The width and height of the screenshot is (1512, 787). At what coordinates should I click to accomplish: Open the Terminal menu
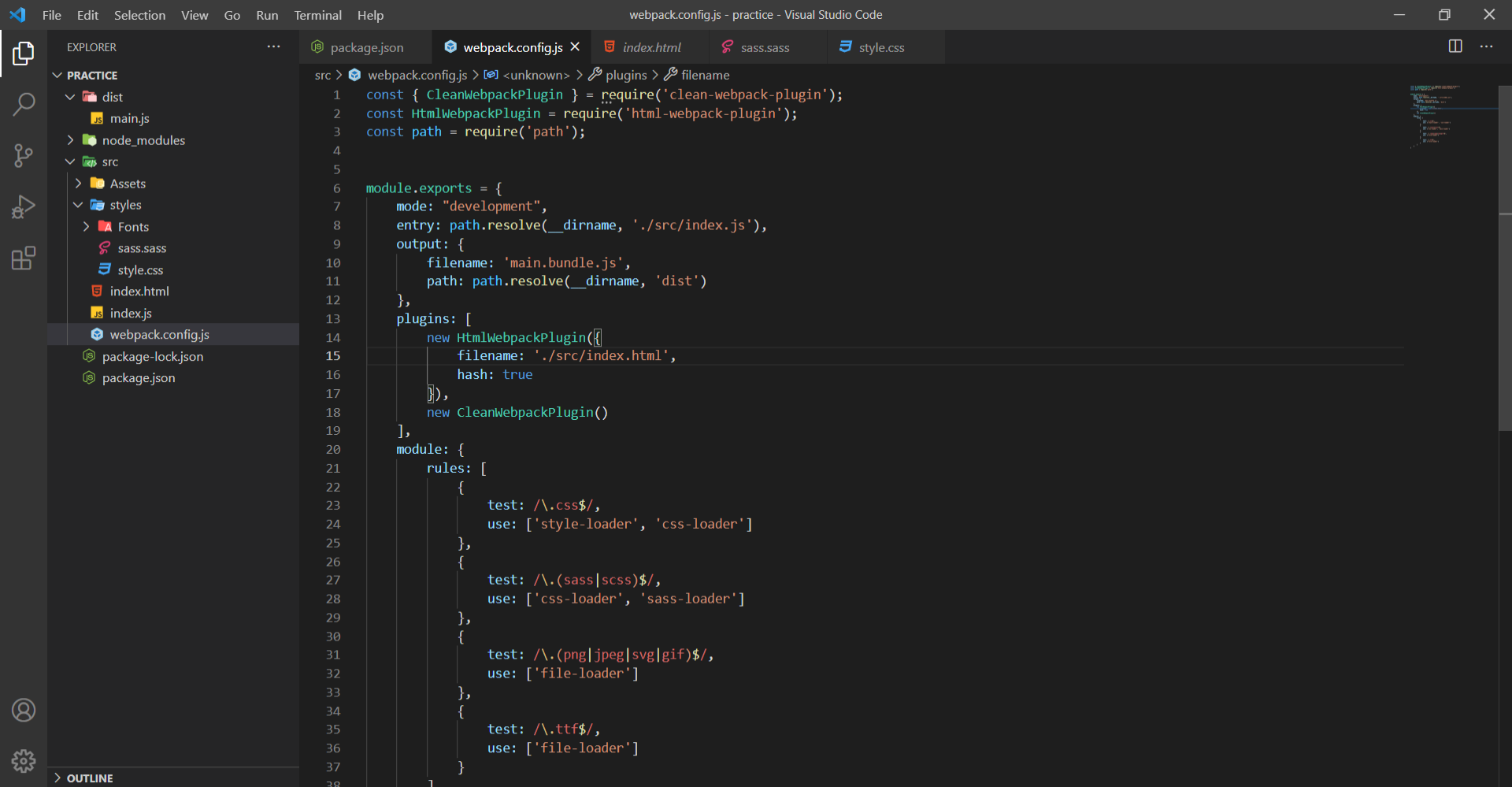pyautogui.click(x=317, y=15)
